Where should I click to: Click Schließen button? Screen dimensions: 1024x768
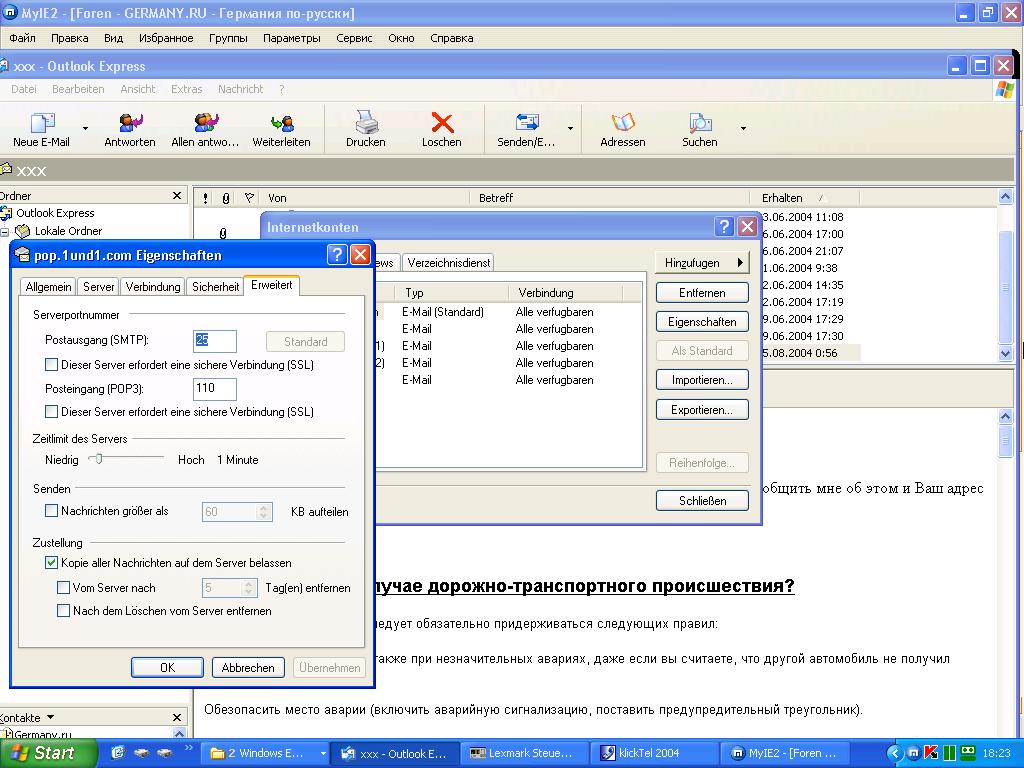coord(702,501)
